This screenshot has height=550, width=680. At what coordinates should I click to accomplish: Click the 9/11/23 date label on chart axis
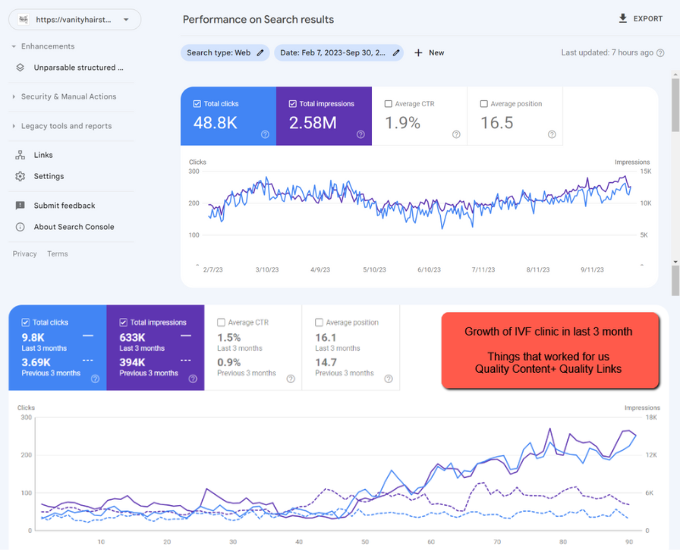click(592, 270)
